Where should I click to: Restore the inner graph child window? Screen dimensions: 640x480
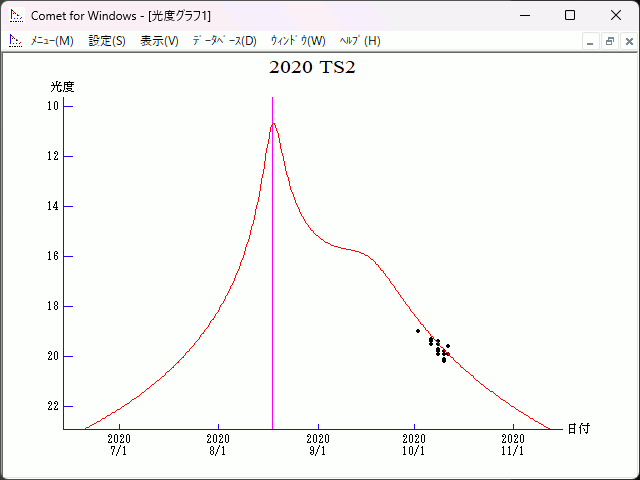[609, 41]
